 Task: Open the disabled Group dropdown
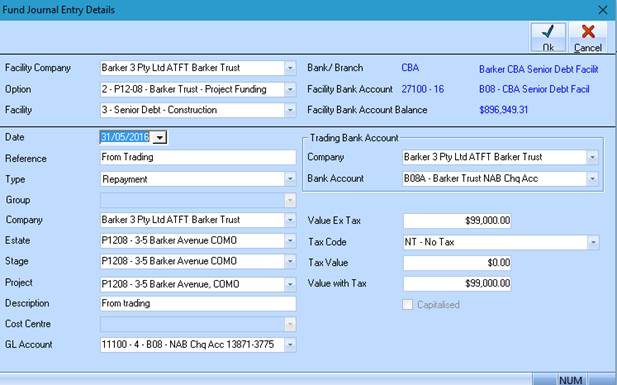coord(290,200)
